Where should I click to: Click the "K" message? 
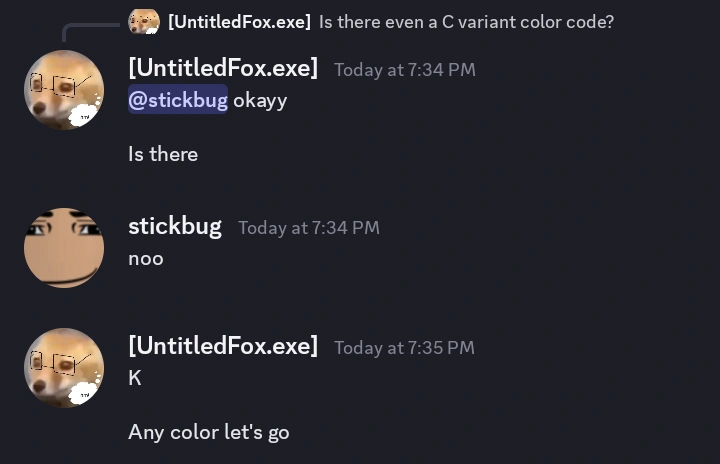point(135,378)
